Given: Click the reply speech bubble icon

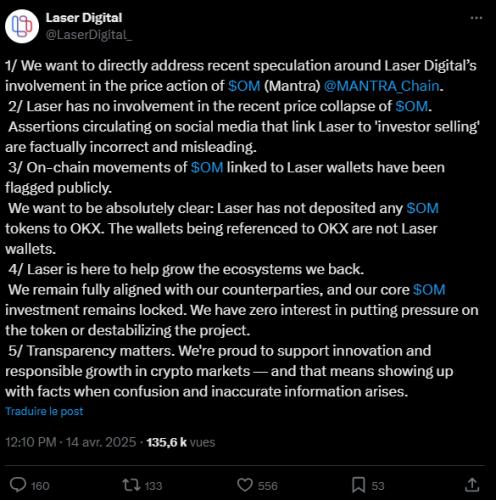Looking at the screenshot, I should (18, 485).
